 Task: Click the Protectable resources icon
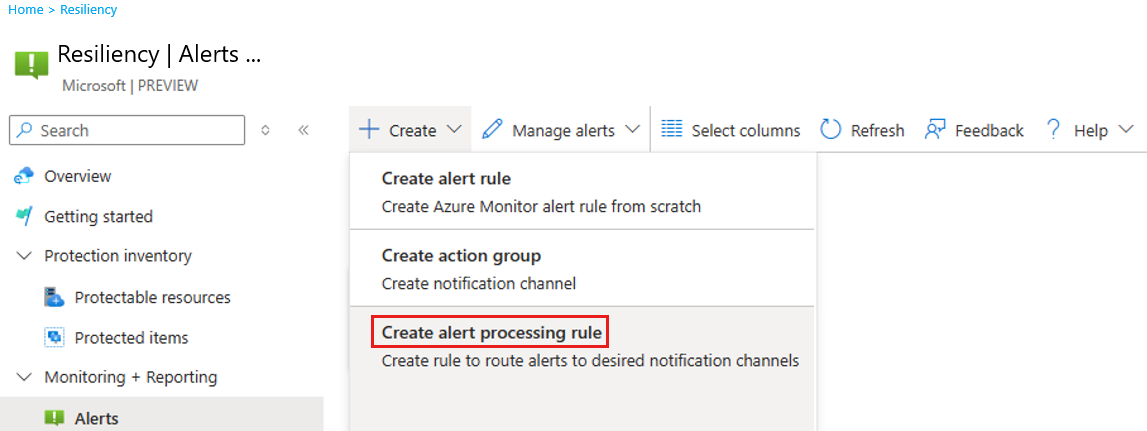coord(54,297)
